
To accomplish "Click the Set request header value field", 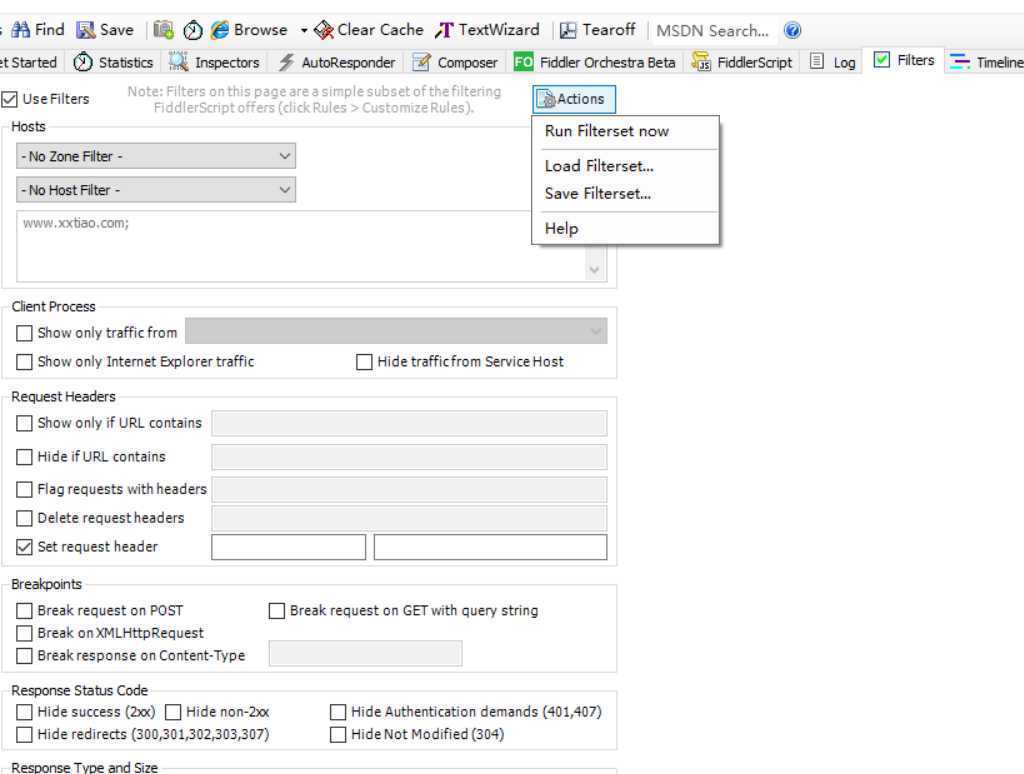I will [490, 547].
